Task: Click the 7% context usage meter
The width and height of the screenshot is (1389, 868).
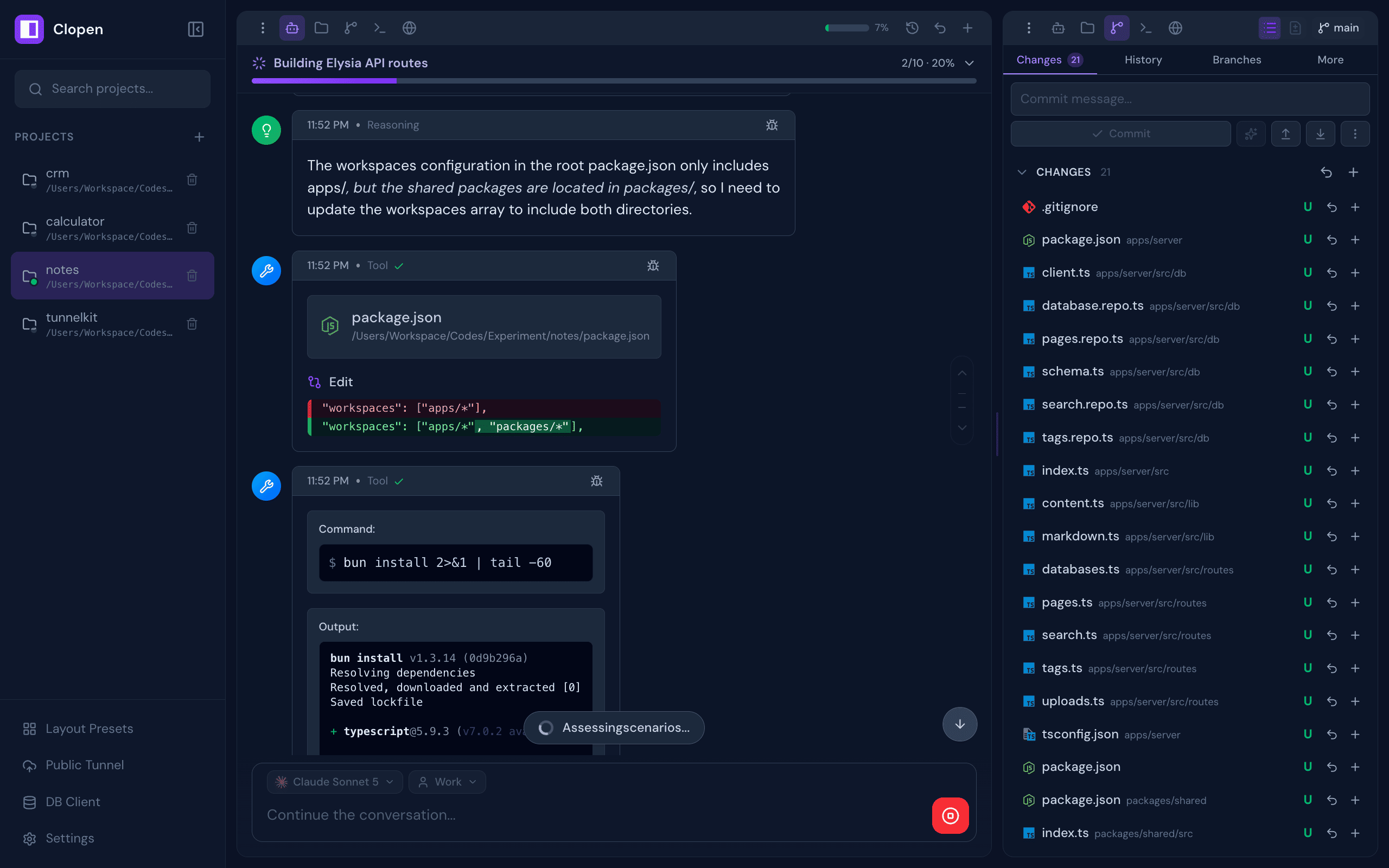Action: coord(856,28)
